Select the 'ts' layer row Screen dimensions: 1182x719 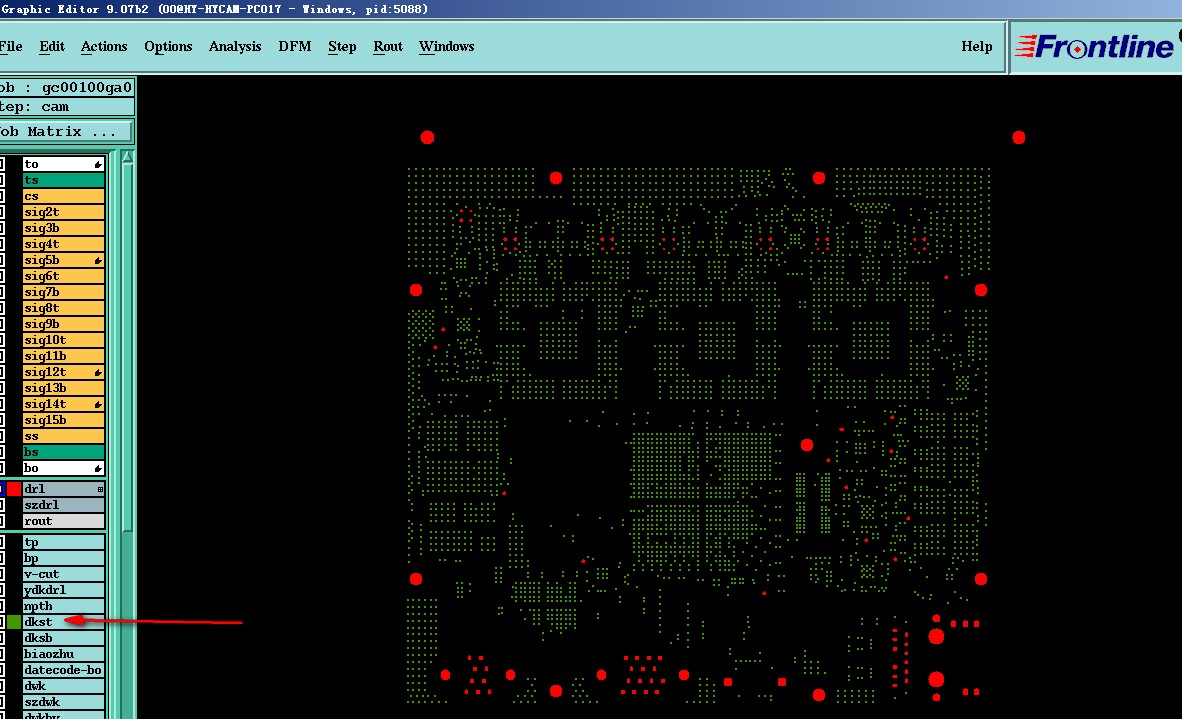pyautogui.click(x=63, y=180)
